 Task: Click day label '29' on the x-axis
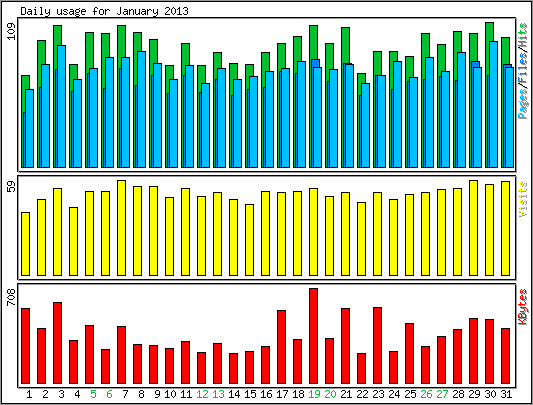(x=474, y=394)
